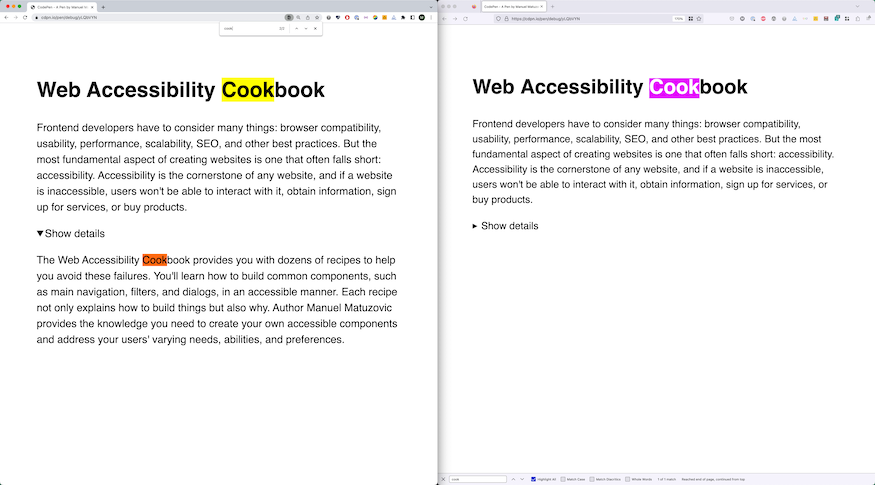
Task: Click the red Opera-style extension icon in Chrome
Action: click(x=347, y=17)
